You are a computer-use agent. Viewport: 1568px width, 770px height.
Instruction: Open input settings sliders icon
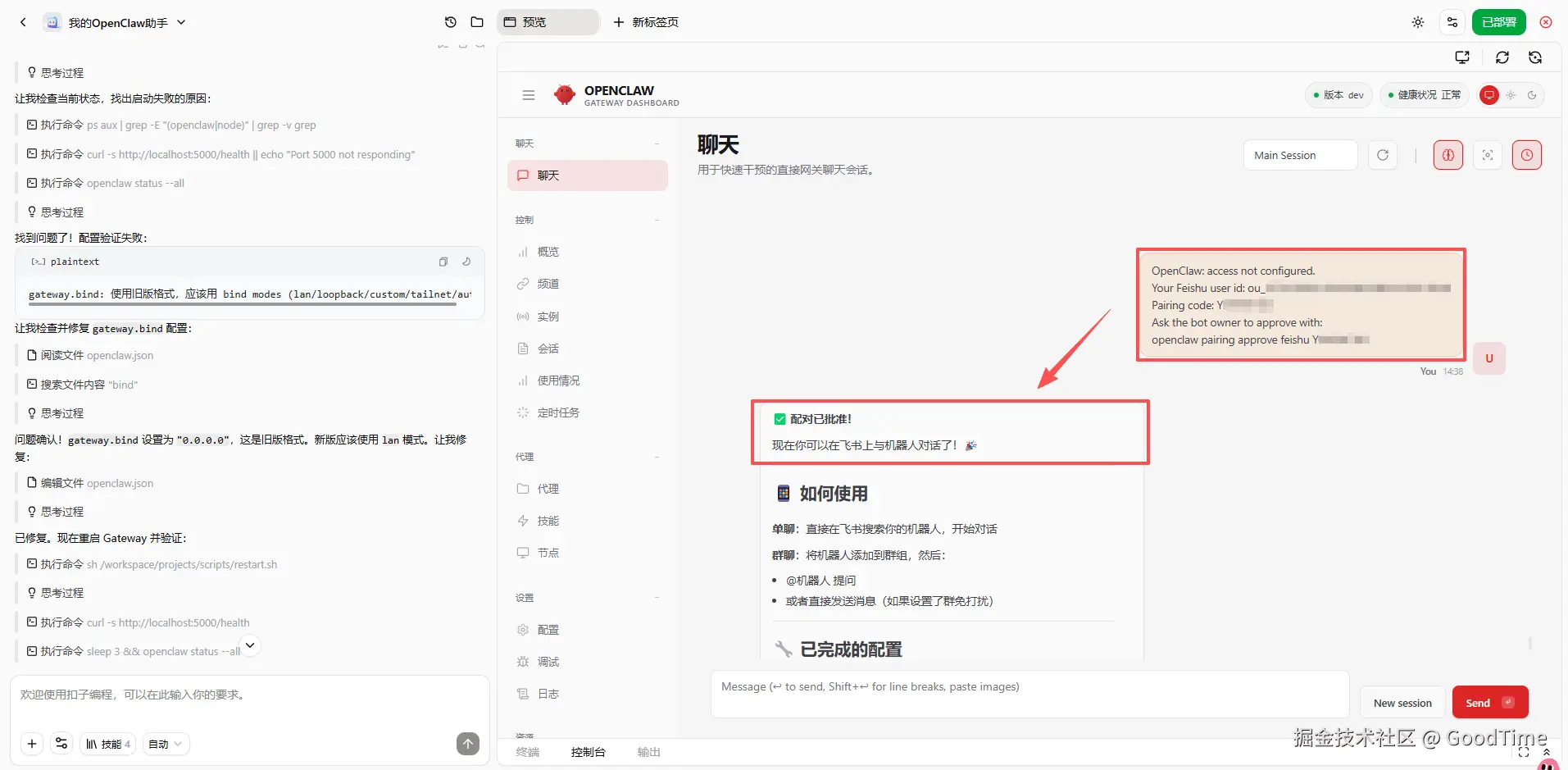tap(61, 744)
